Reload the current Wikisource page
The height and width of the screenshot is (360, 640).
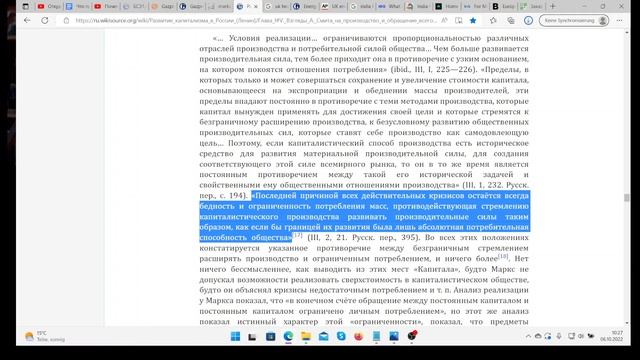tap(45, 20)
